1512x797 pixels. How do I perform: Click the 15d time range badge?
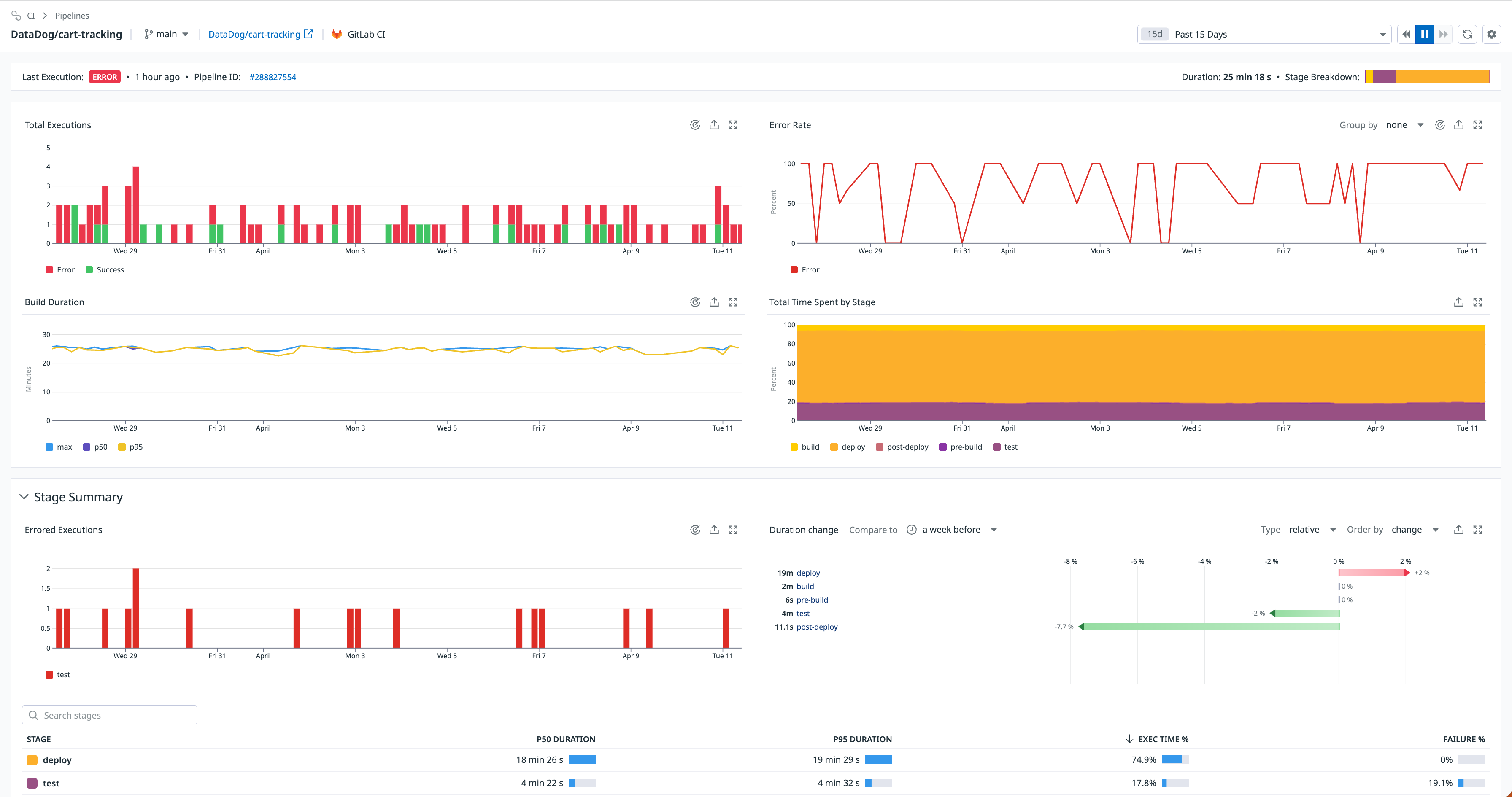tap(1154, 34)
